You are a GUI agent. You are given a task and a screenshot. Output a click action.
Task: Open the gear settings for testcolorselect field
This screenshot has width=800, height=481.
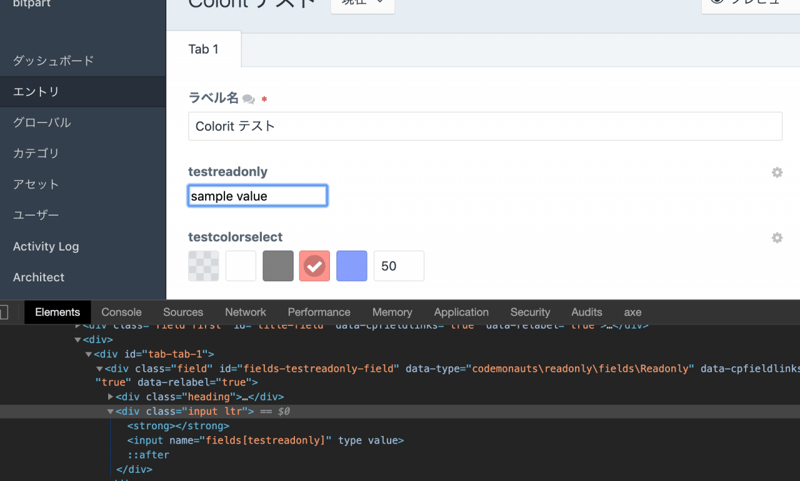point(777,238)
